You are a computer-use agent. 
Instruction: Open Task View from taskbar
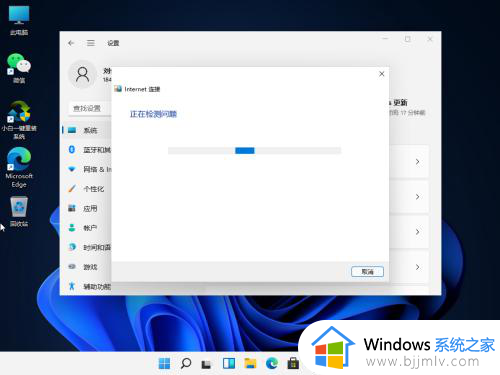tap(207, 363)
